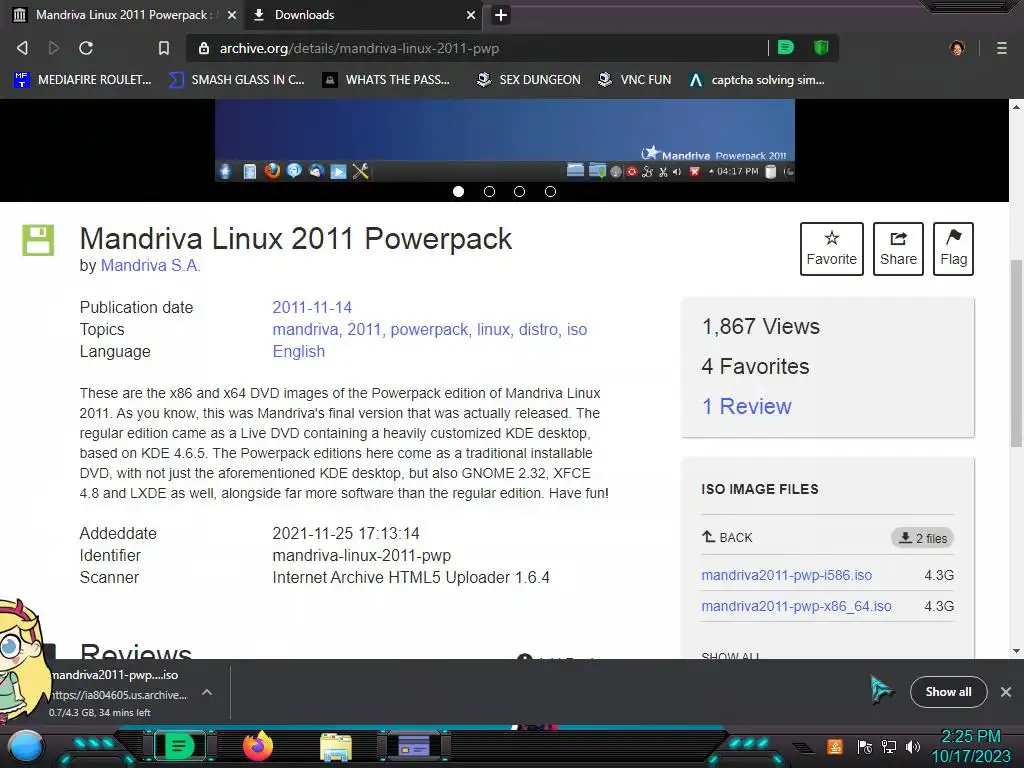Viewport: 1024px width, 768px height.
Task: Click the lock icon in address bar
Action: coord(204,48)
